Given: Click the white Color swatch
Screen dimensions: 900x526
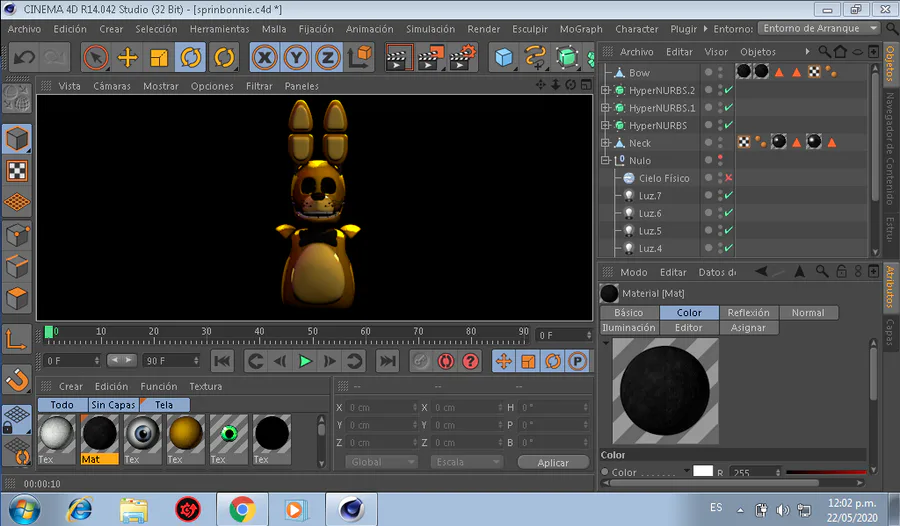Looking at the screenshot, I should click(x=703, y=472).
